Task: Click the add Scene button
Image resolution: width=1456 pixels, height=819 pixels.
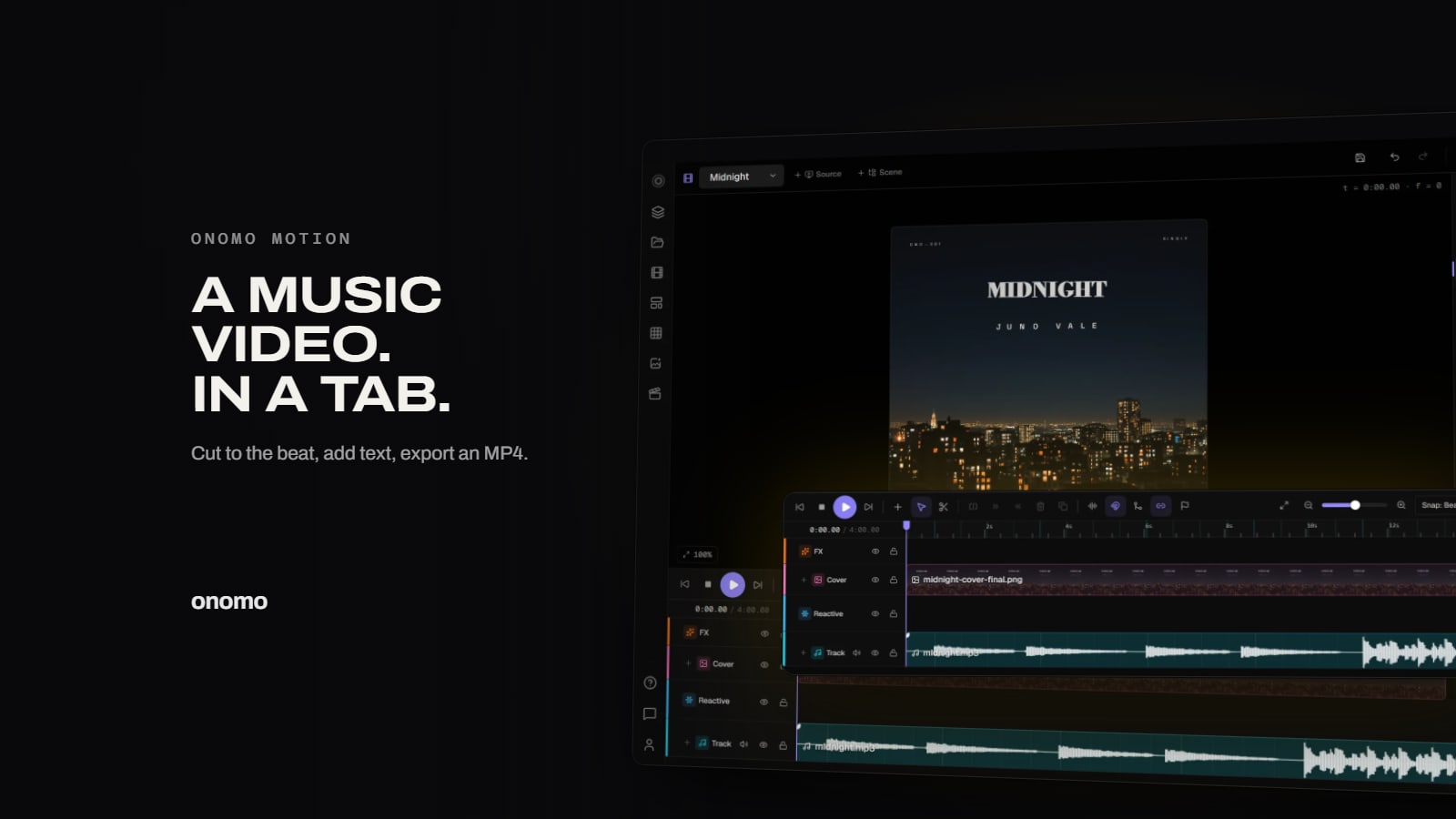Action: coord(880,172)
